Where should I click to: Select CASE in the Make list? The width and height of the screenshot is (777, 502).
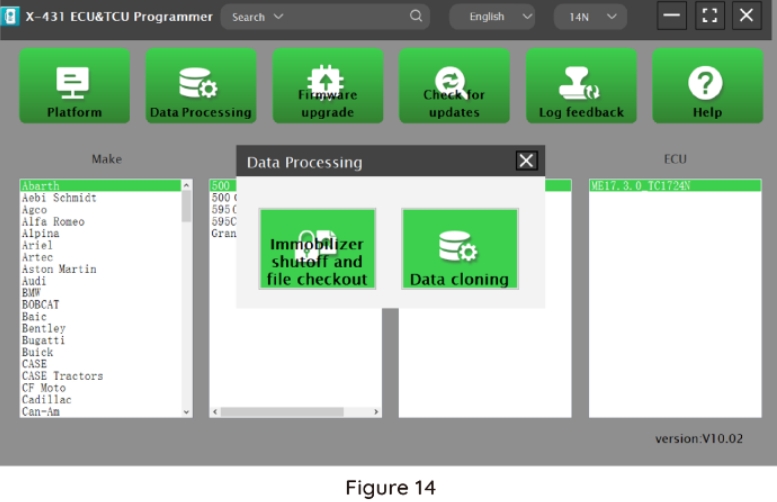[x=100, y=364]
